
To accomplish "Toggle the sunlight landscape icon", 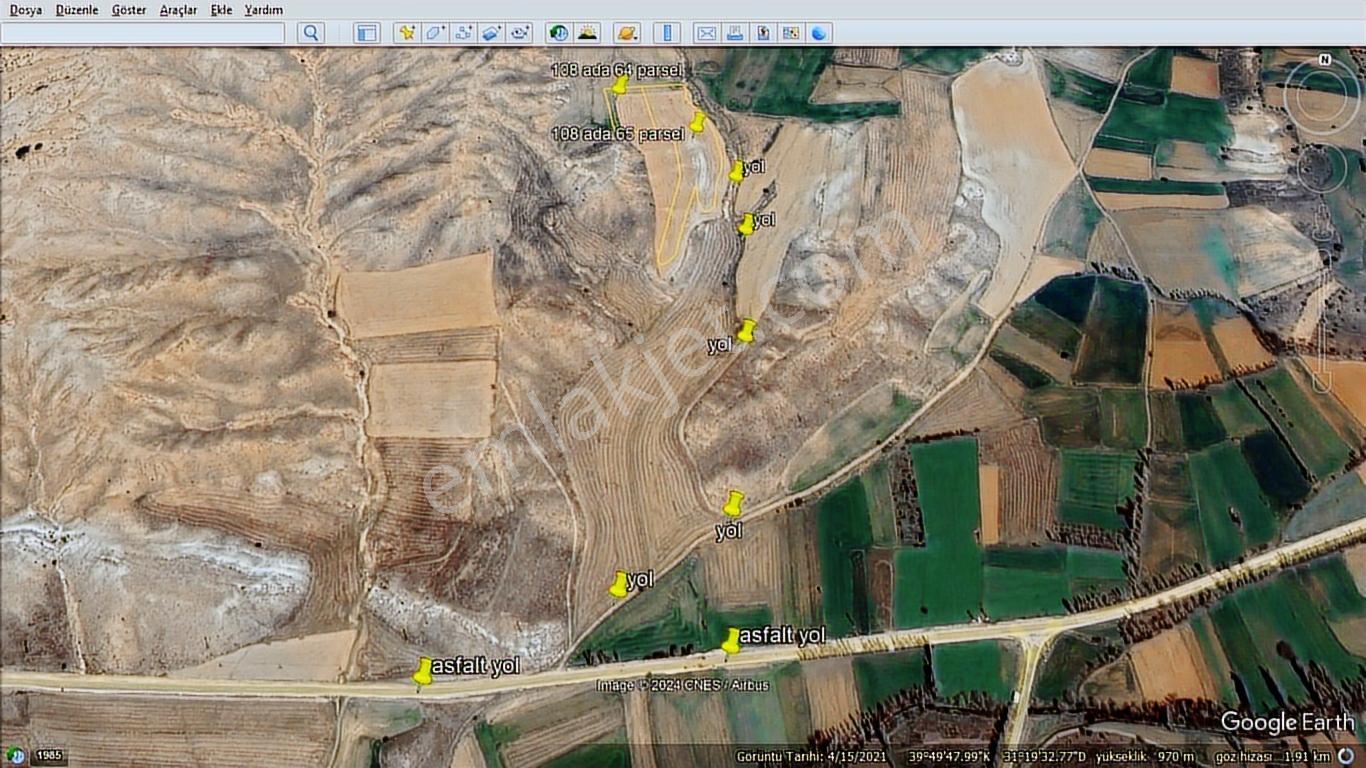I will click(587, 33).
